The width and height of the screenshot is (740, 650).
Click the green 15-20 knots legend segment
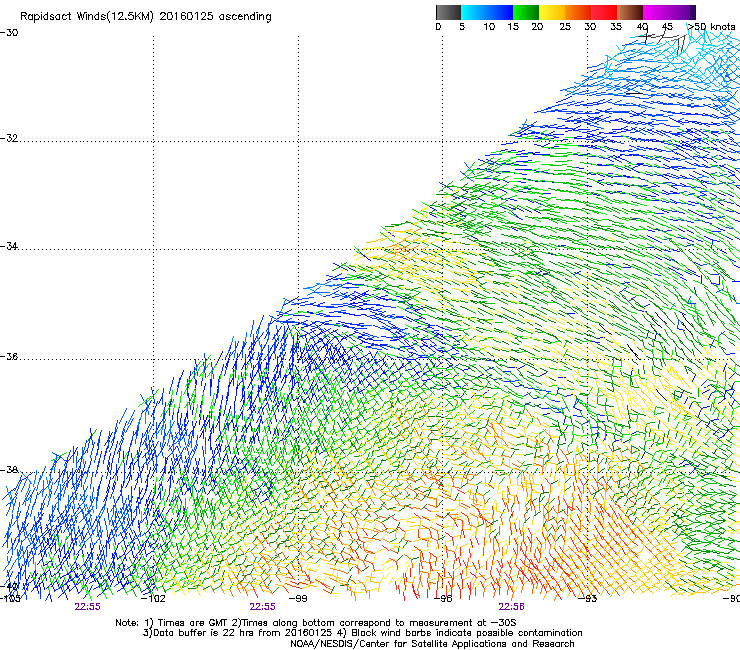[x=526, y=12]
